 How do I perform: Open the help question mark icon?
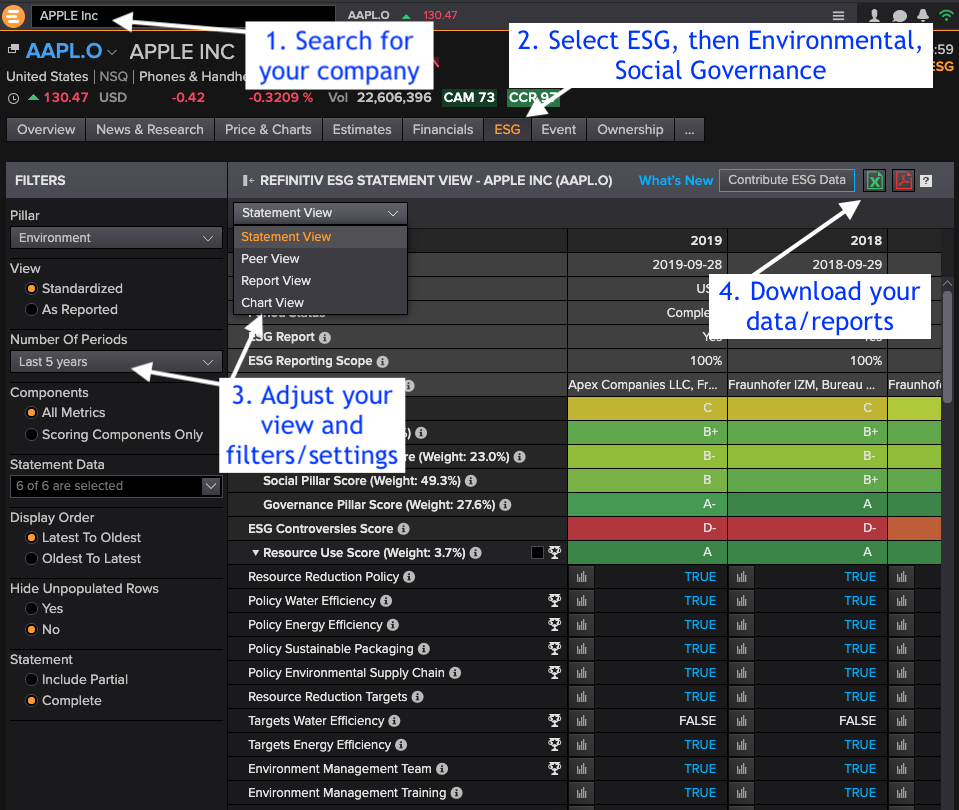[x=926, y=181]
